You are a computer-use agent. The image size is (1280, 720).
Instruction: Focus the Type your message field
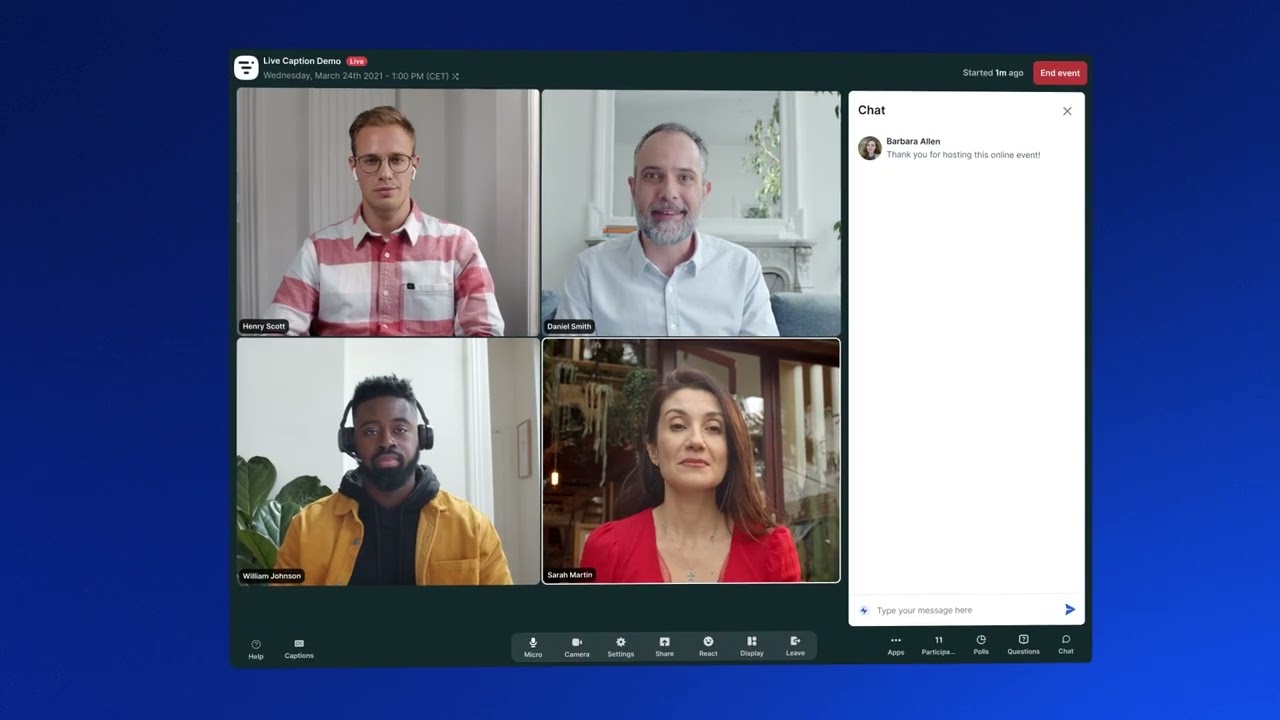966,610
